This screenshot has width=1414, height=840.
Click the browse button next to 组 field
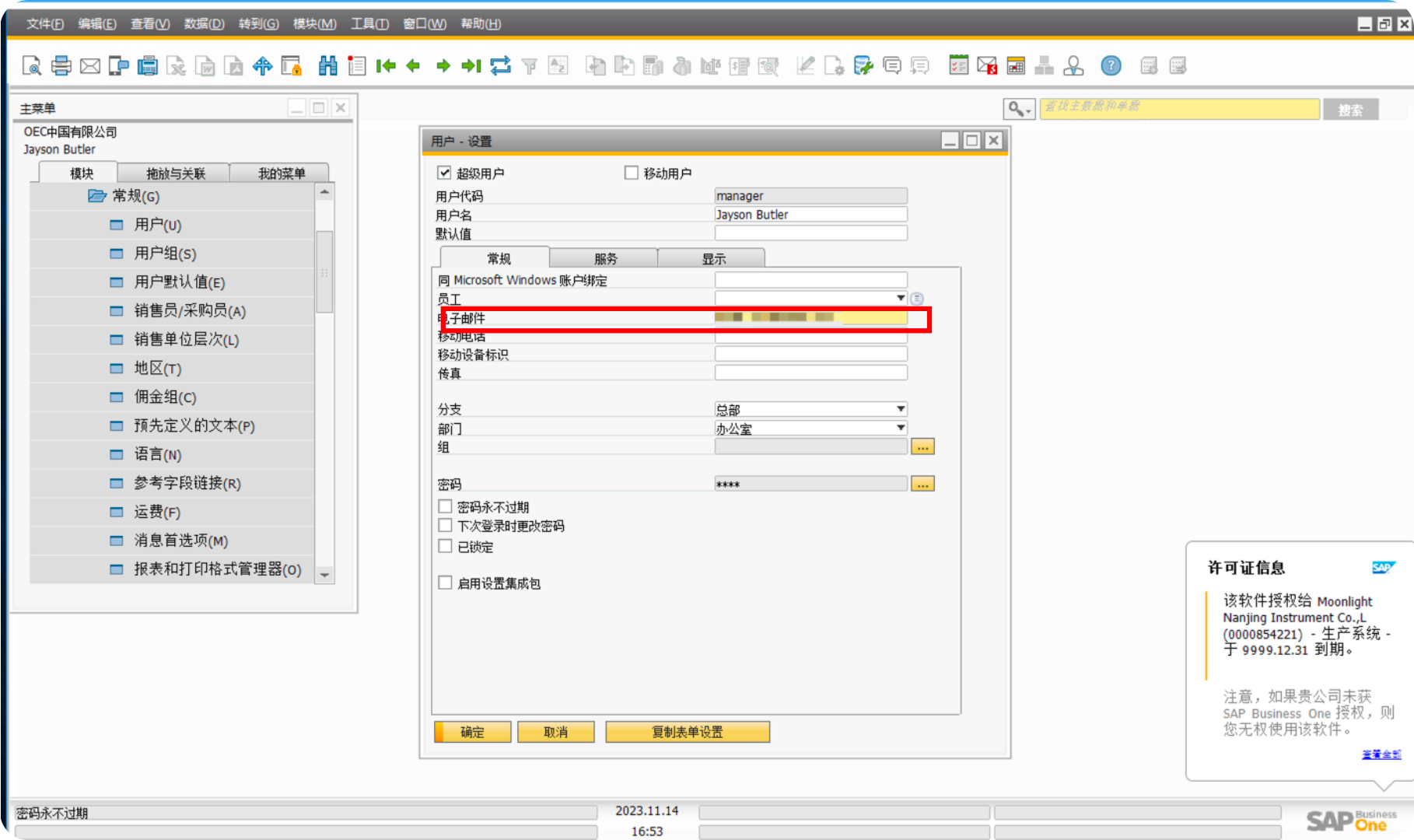click(x=922, y=446)
